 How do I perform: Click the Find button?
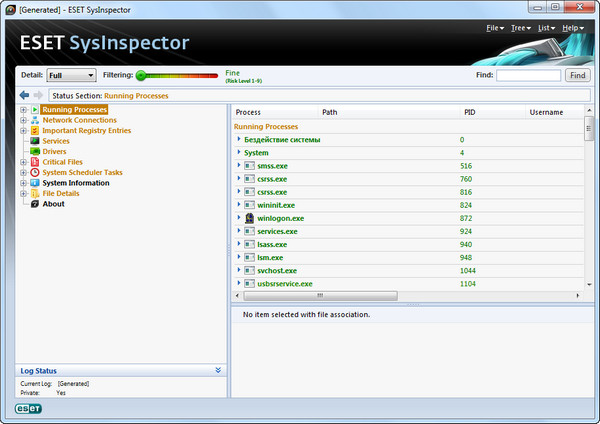click(x=577, y=75)
